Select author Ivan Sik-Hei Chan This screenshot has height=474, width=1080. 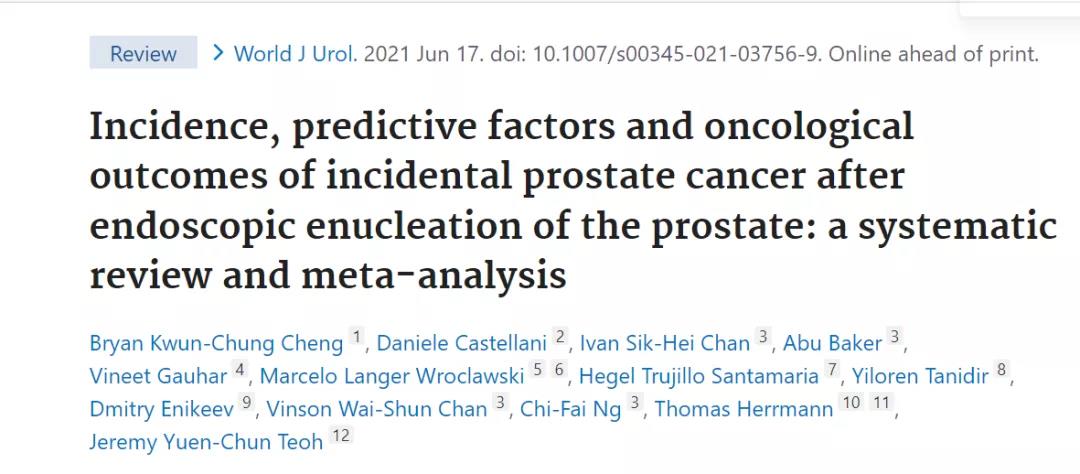667,344
